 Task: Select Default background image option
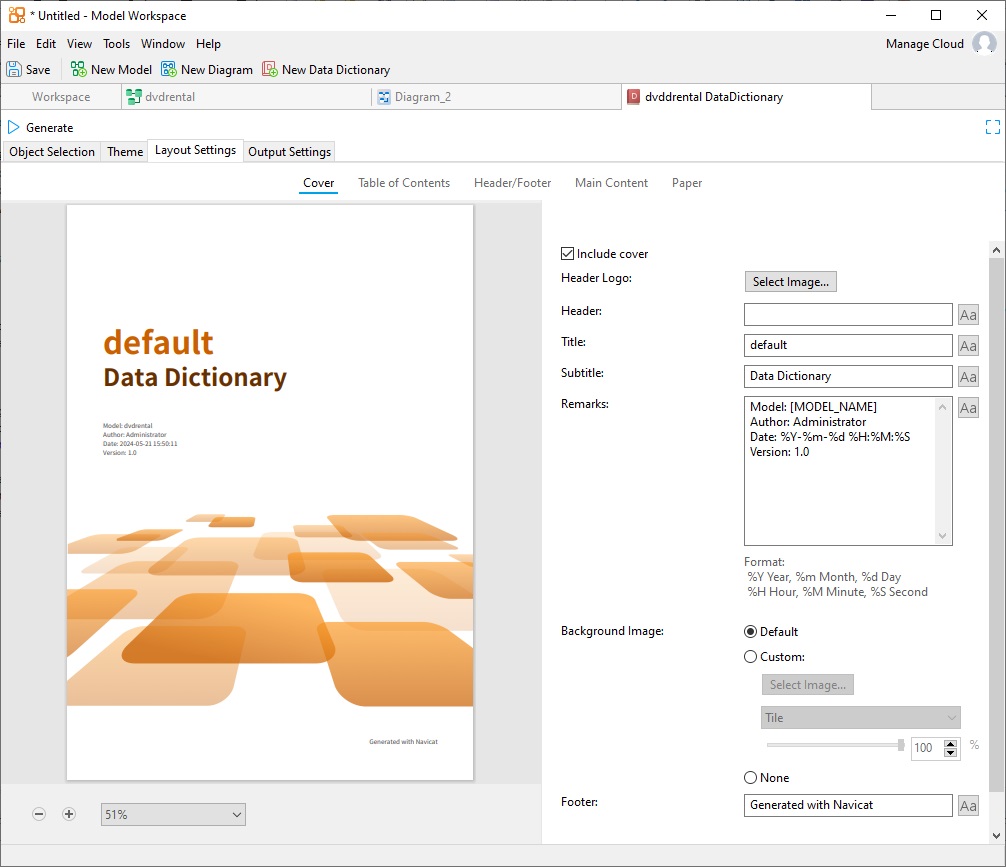click(x=750, y=631)
